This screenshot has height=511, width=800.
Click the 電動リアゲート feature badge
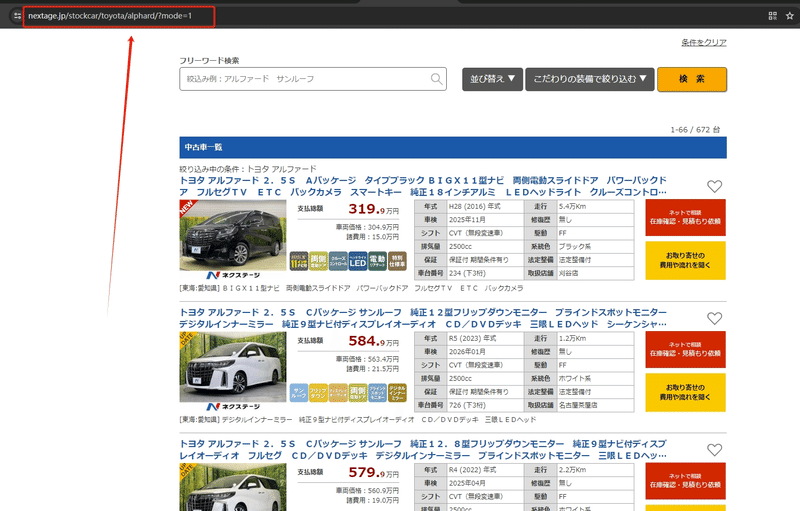tap(378, 261)
